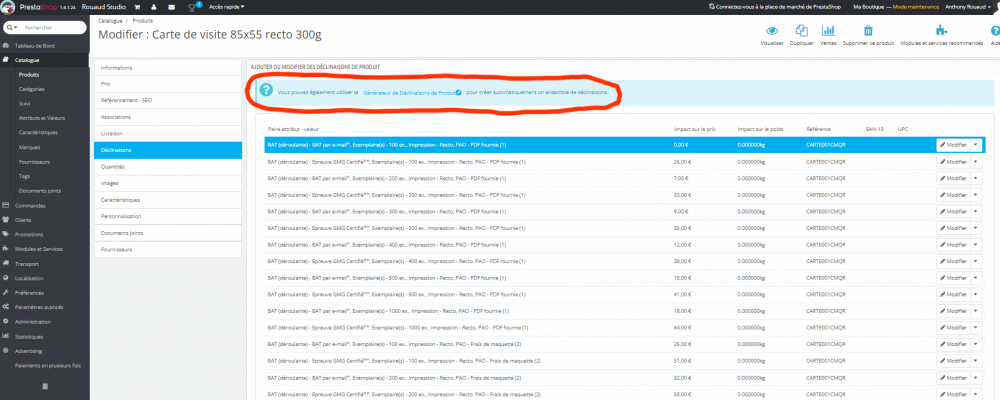
Task: Select Produits submenu item
Action: point(29,75)
